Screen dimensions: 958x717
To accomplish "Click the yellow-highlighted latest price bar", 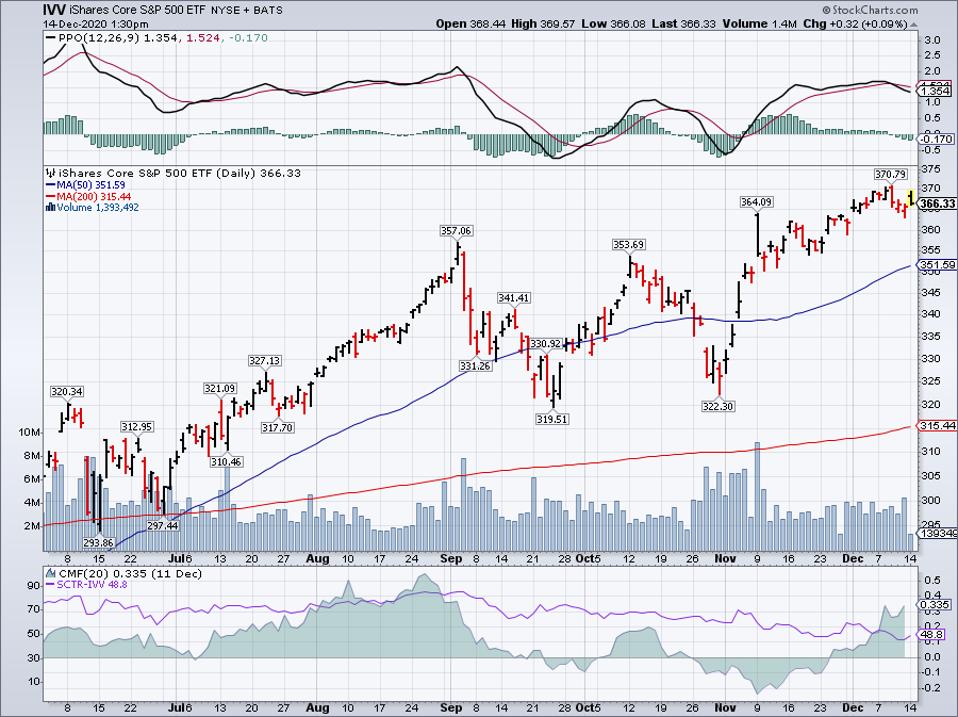I will click(911, 198).
